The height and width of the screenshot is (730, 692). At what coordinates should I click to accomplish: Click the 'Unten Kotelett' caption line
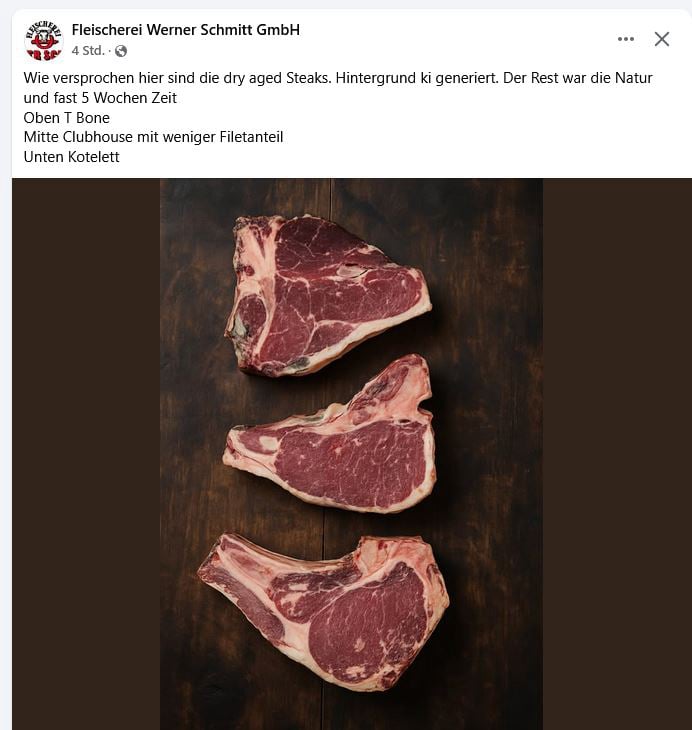click(72, 157)
